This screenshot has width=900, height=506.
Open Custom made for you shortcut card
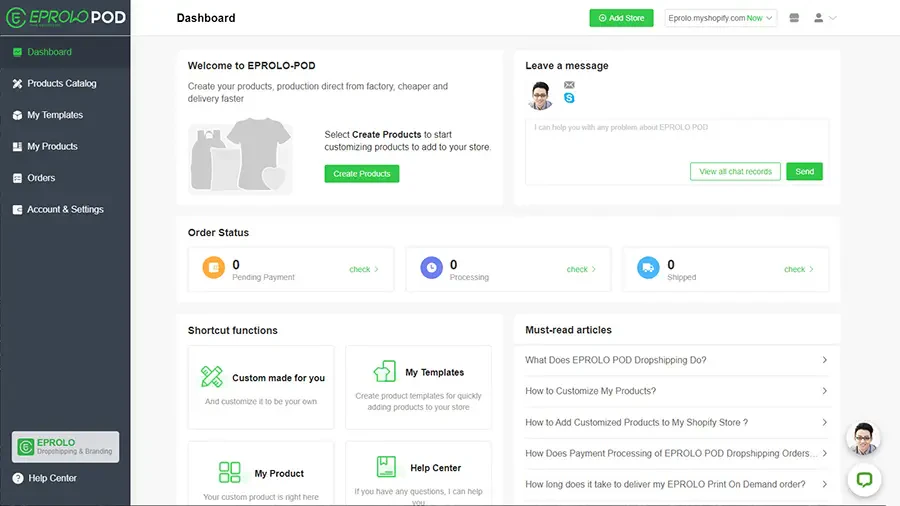click(x=261, y=387)
